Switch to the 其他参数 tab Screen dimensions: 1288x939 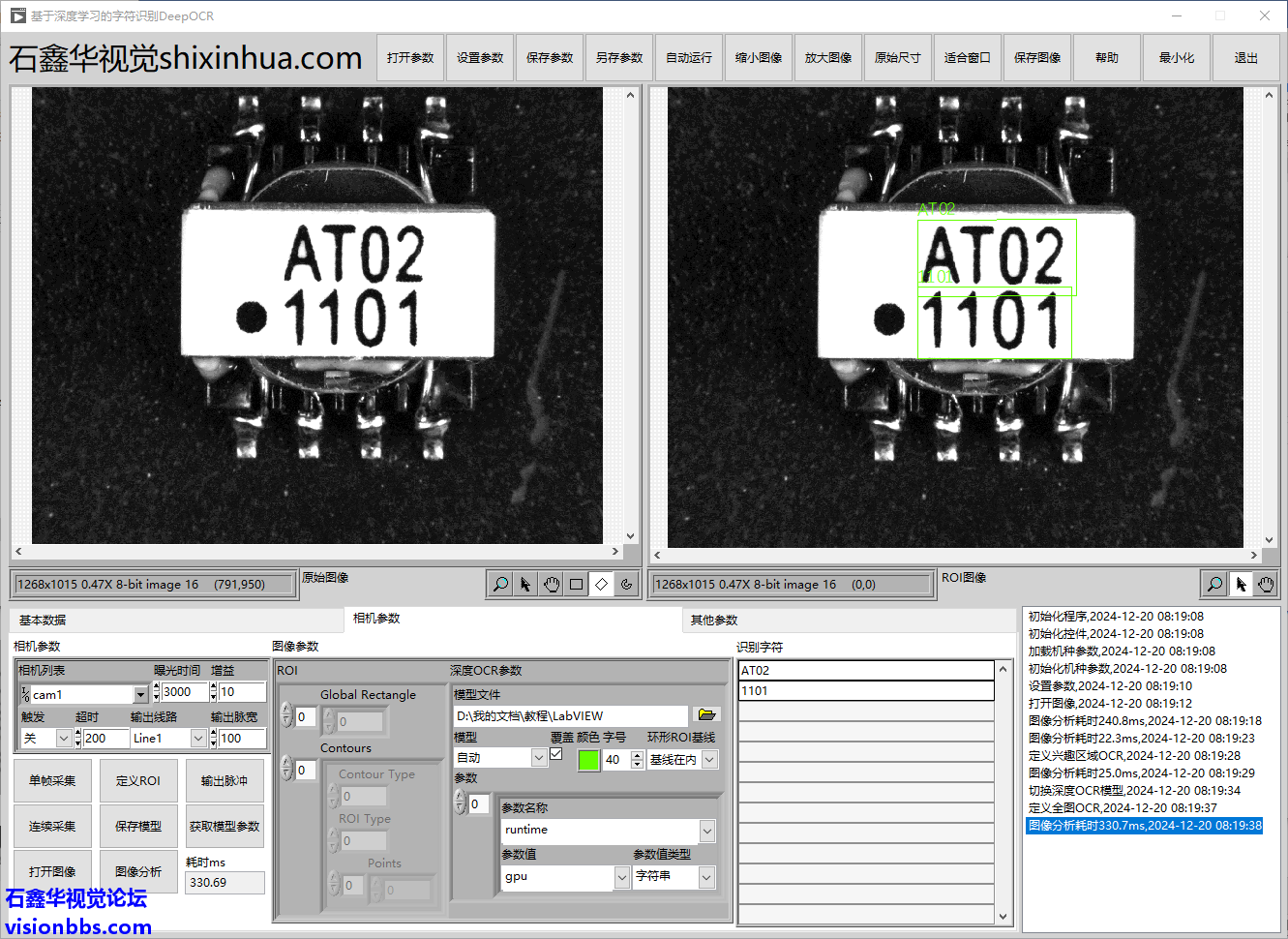[x=714, y=620]
